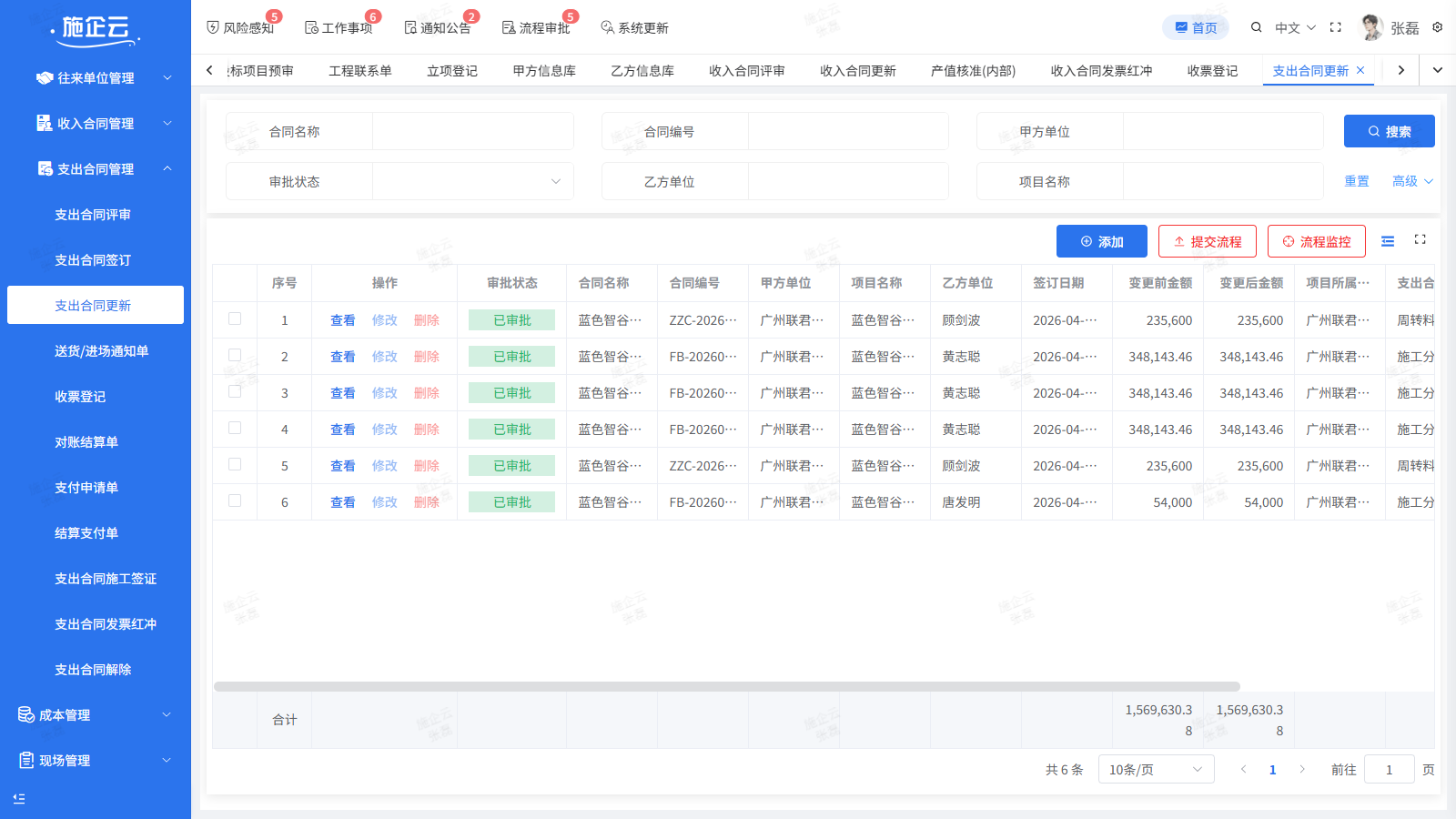Screen dimensions: 1456x819
Task: Open 系统更新 icon in top bar
Action: pos(607,28)
